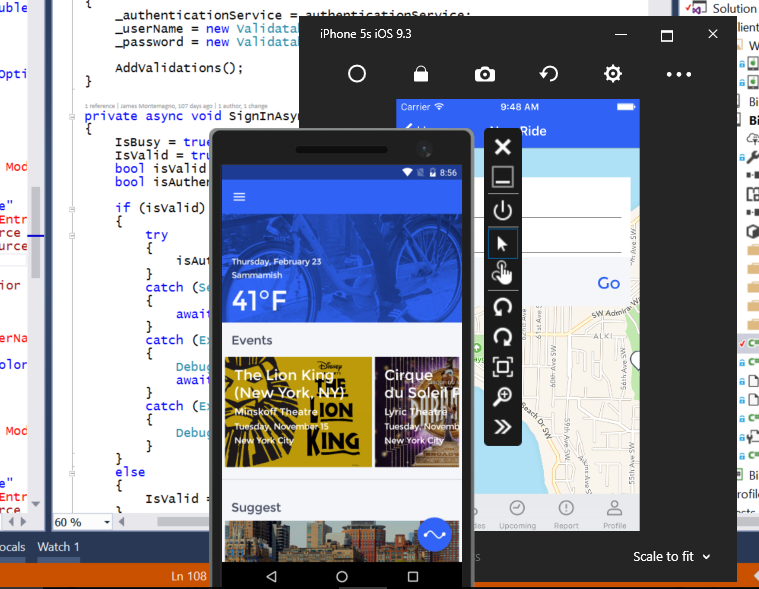Viewport: 759px width, 589px height.
Task: Open the Scale to fit dropdown
Action: (671, 557)
